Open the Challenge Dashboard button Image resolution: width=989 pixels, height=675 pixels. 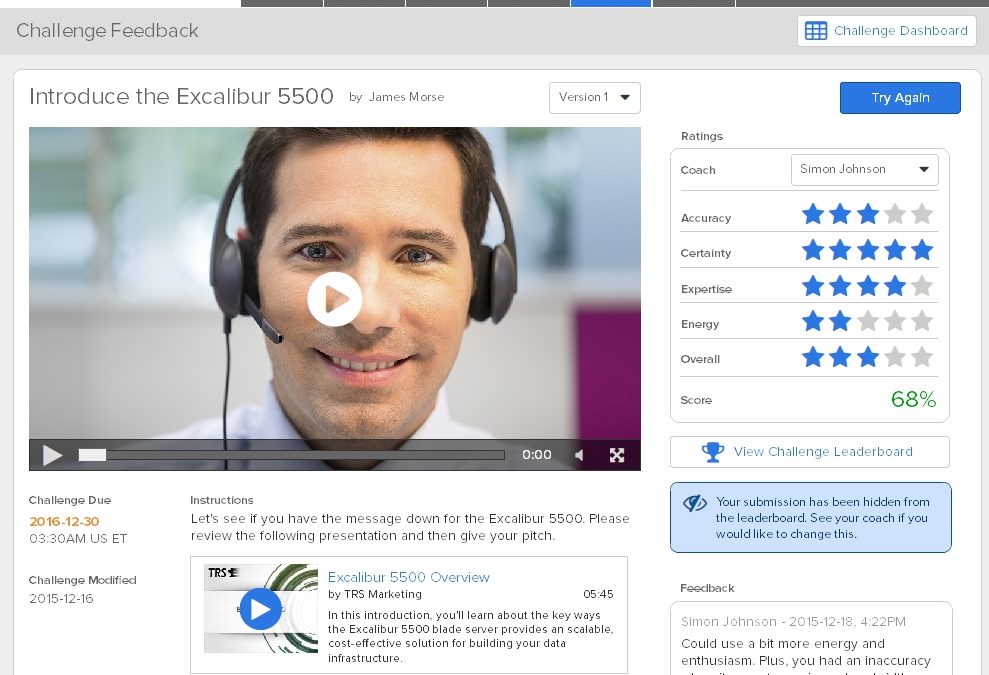(886, 31)
